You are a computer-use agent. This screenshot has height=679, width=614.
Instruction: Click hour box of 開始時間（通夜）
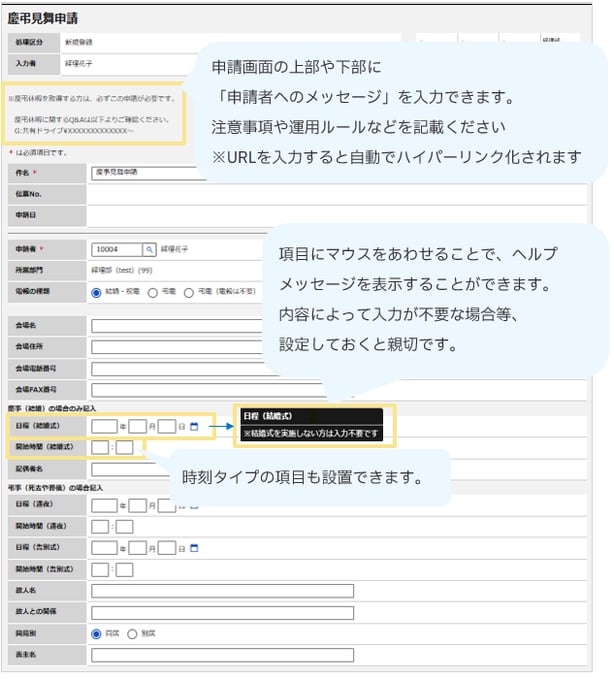pyautogui.click(x=100, y=527)
